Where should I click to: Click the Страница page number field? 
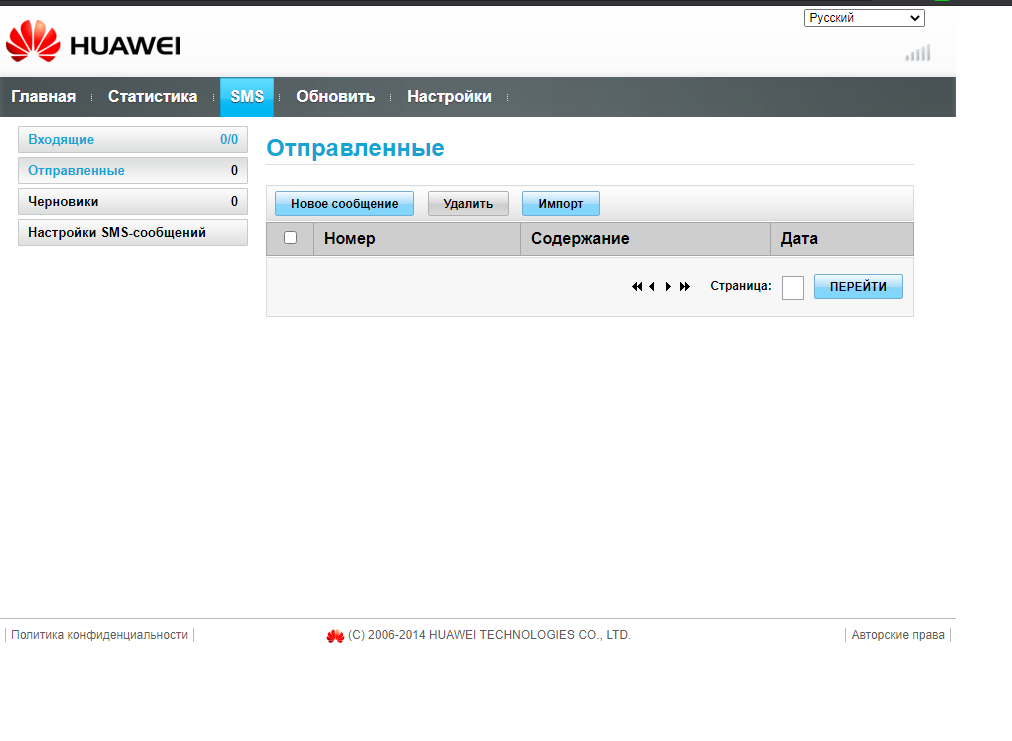792,288
